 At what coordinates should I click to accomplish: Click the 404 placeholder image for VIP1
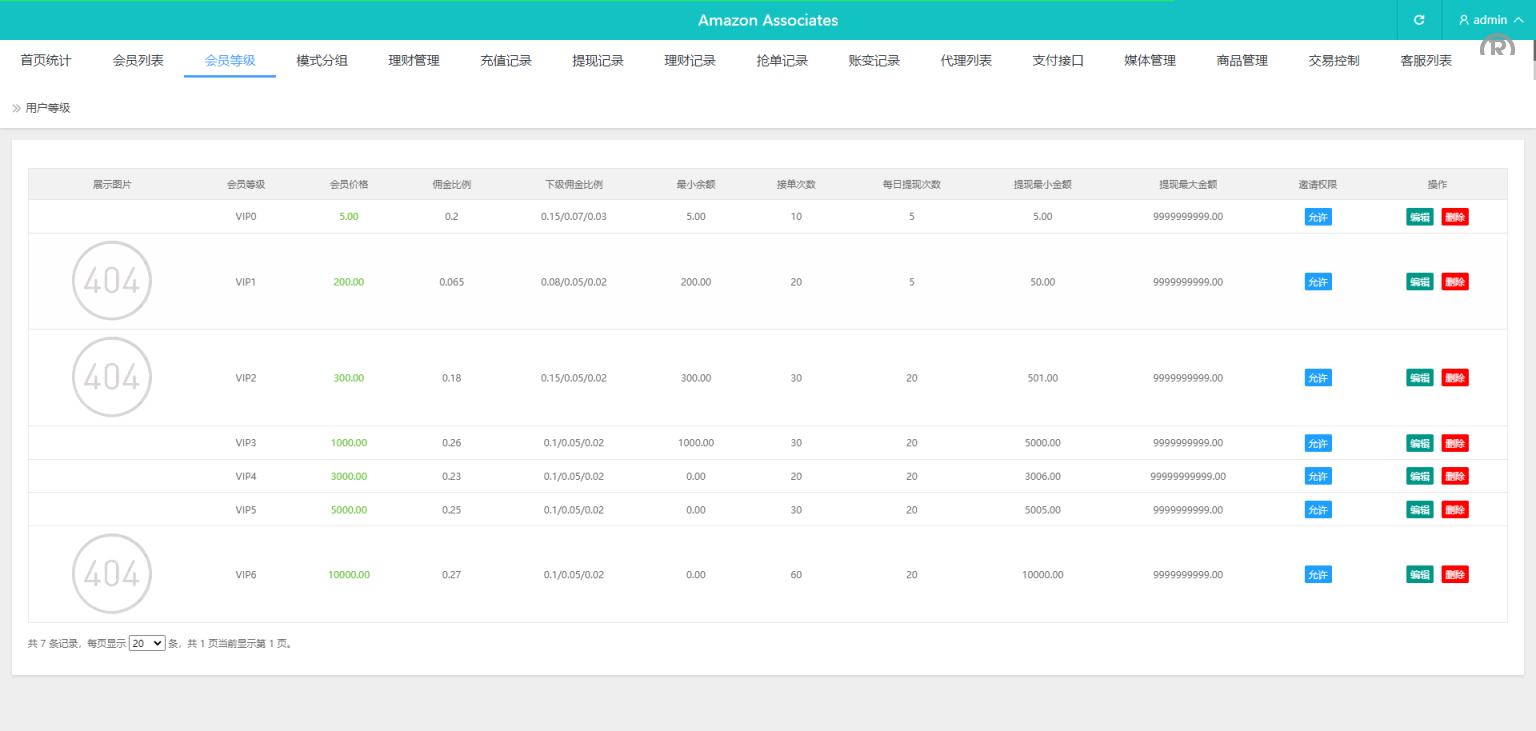click(x=112, y=281)
